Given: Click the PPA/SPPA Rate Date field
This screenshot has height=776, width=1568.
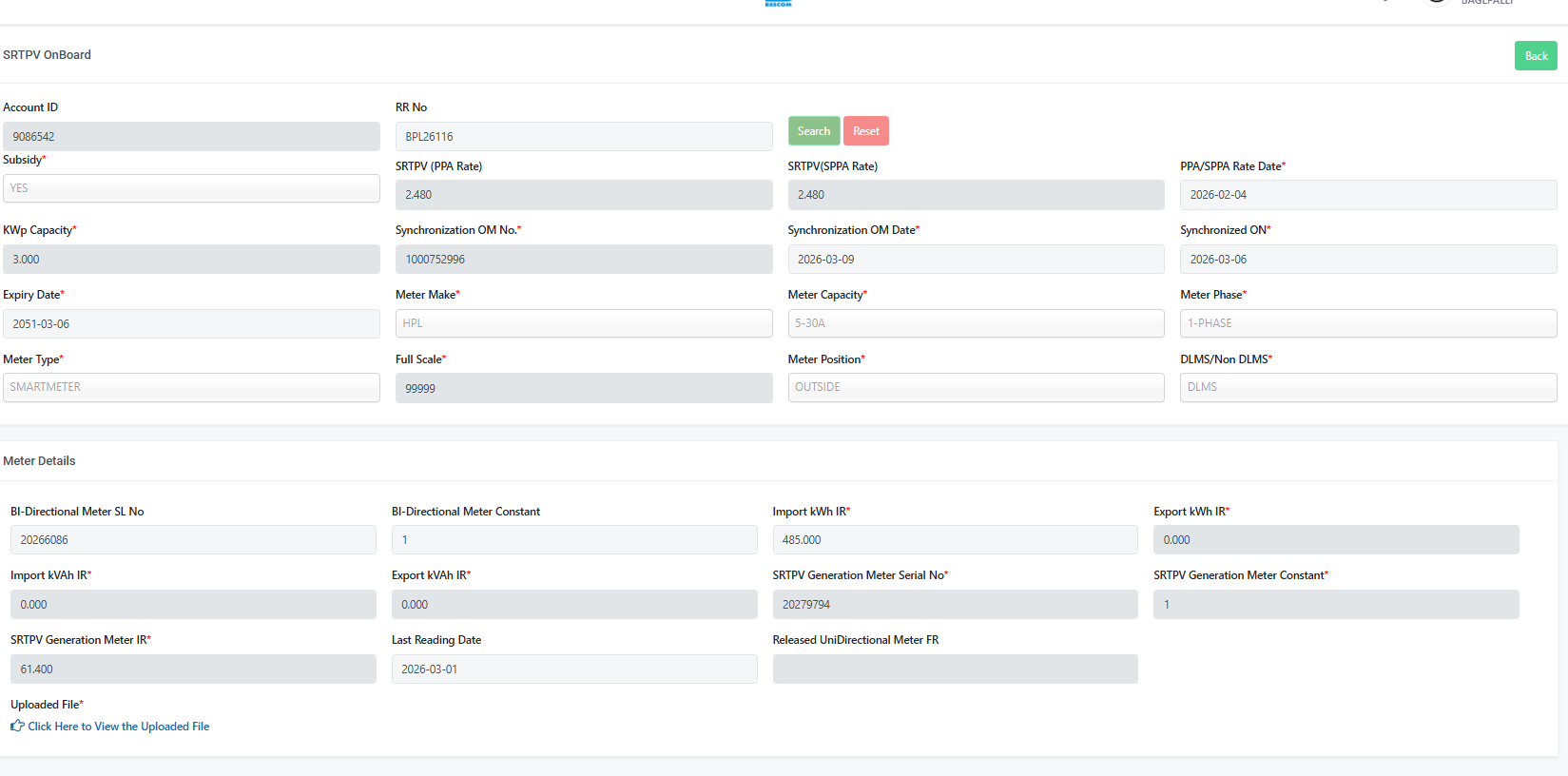Looking at the screenshot, I should point(1368,195).
